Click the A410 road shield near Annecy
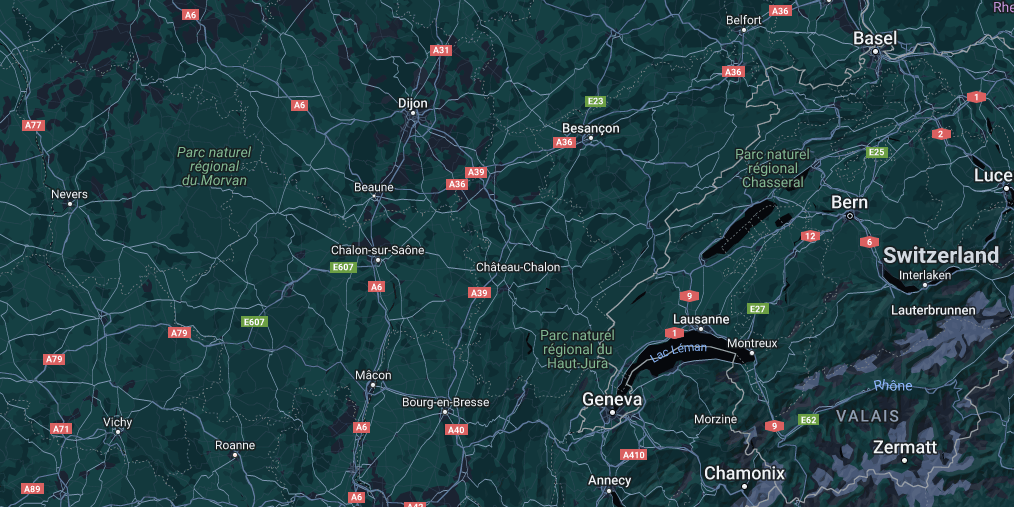 (x=633, y=455)
